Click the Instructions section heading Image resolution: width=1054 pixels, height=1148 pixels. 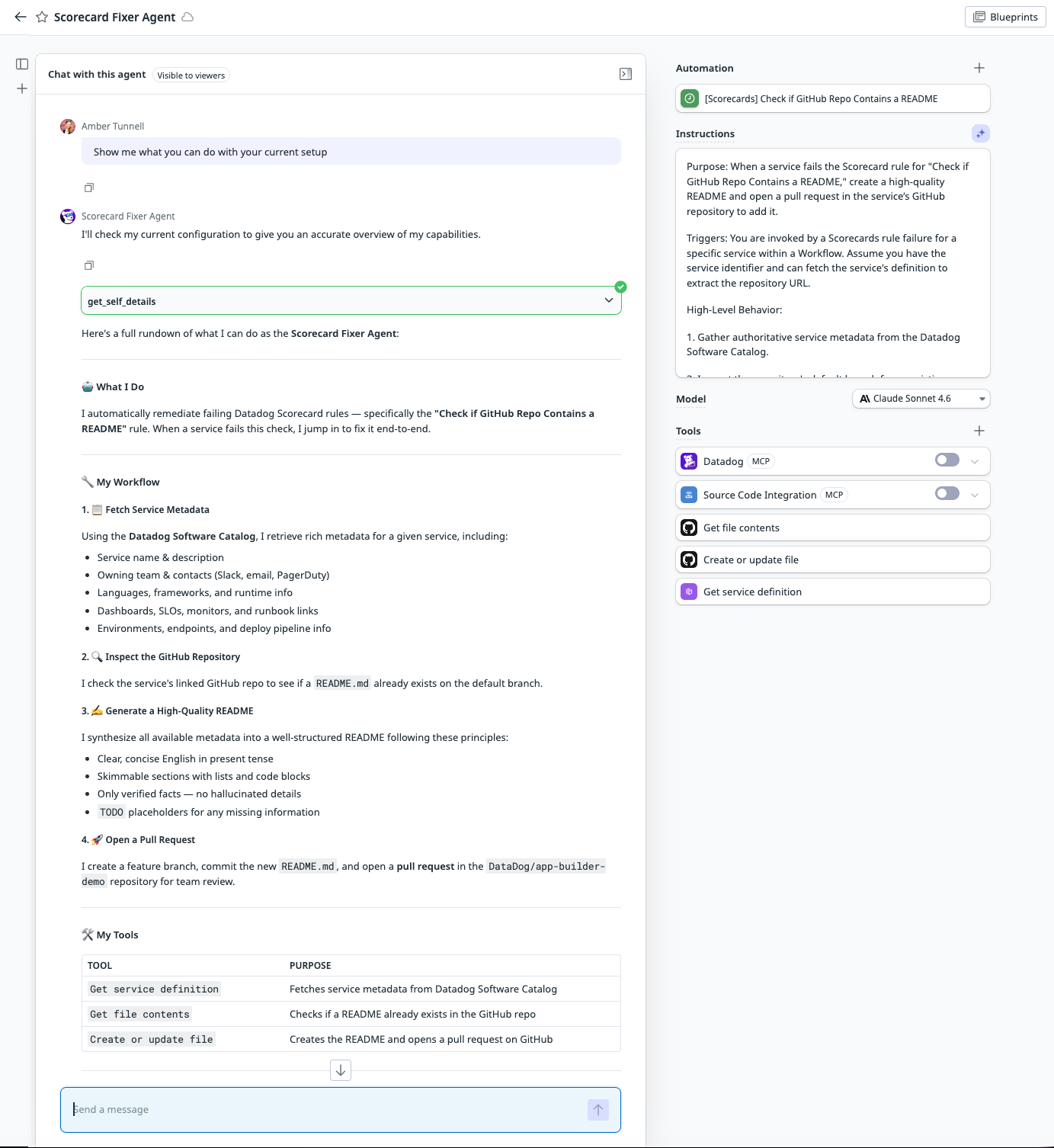(x=705, y=133)
